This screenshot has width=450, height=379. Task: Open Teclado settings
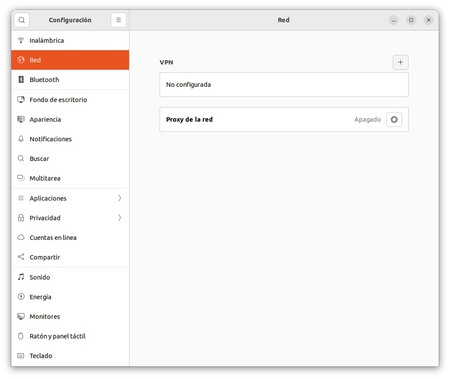pos(70,356)
